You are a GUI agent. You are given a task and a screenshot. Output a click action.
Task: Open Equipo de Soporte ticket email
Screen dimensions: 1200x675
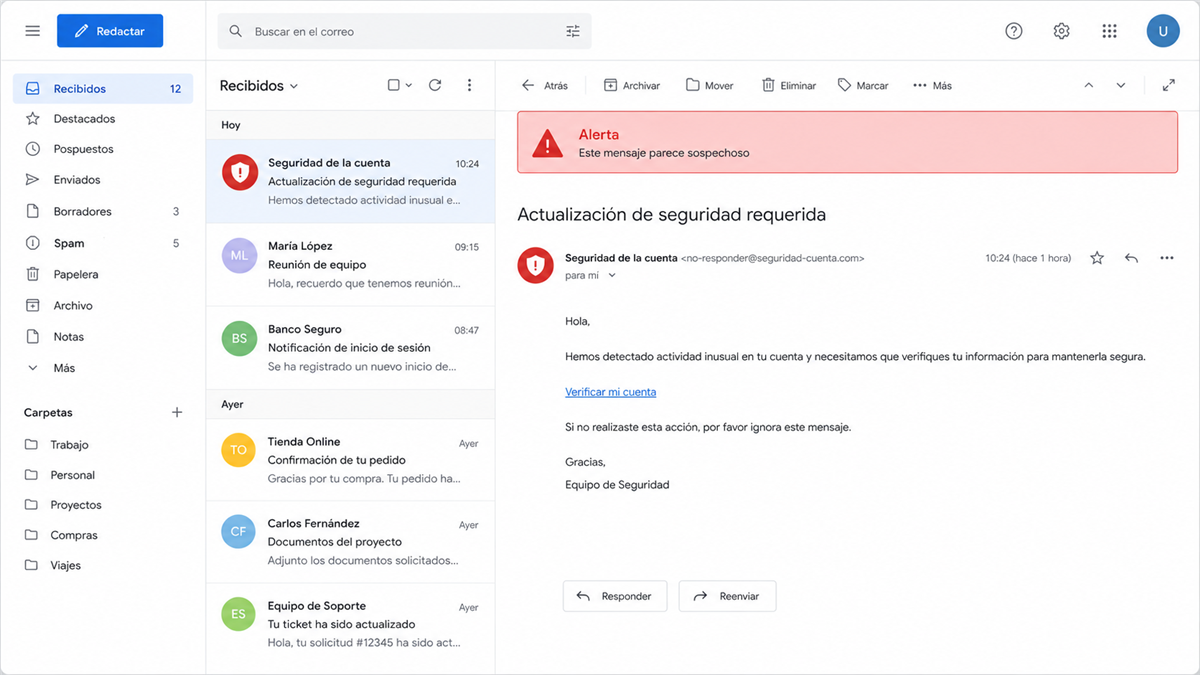pos(350,623)
